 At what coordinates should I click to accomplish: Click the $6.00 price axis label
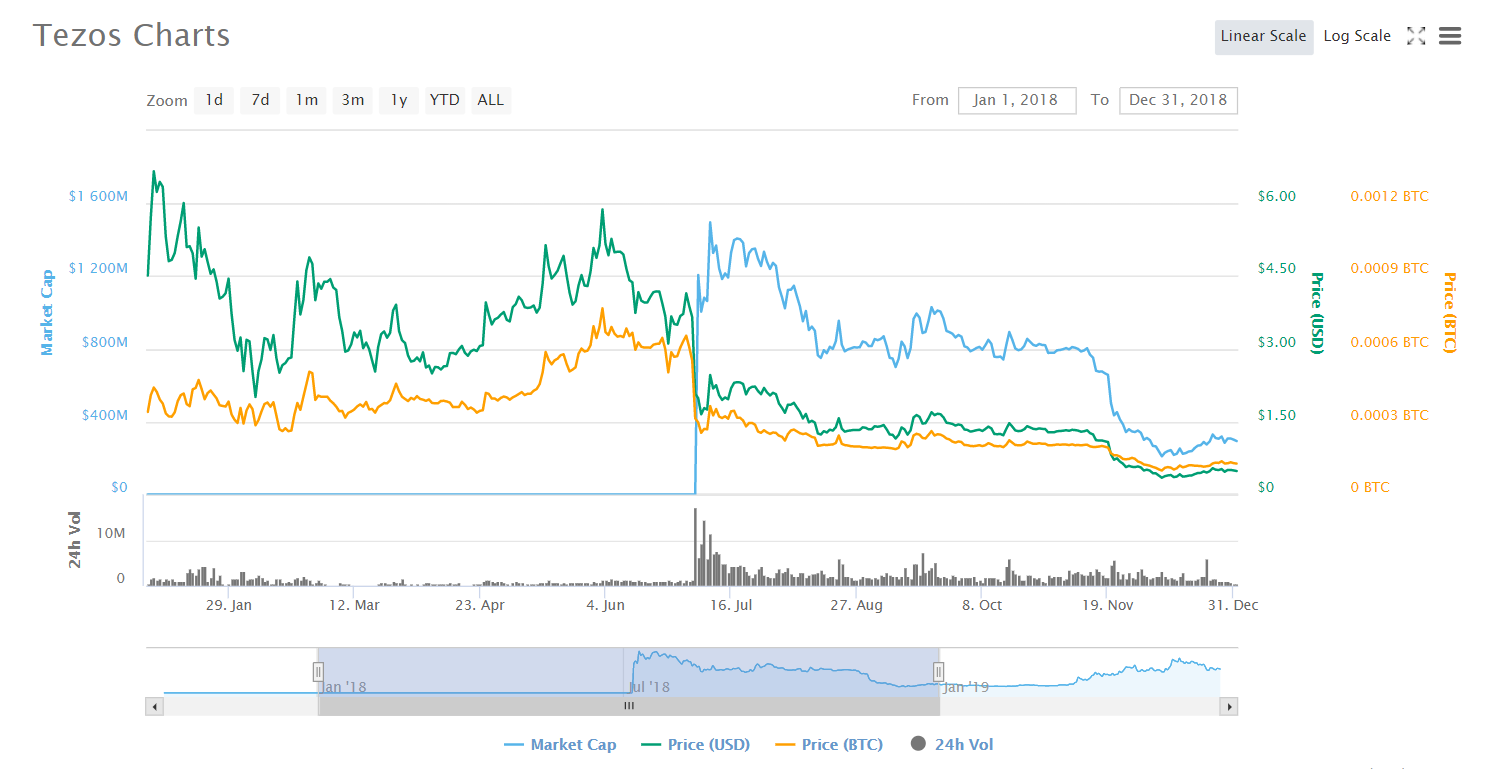click(x=1277, y=196)
